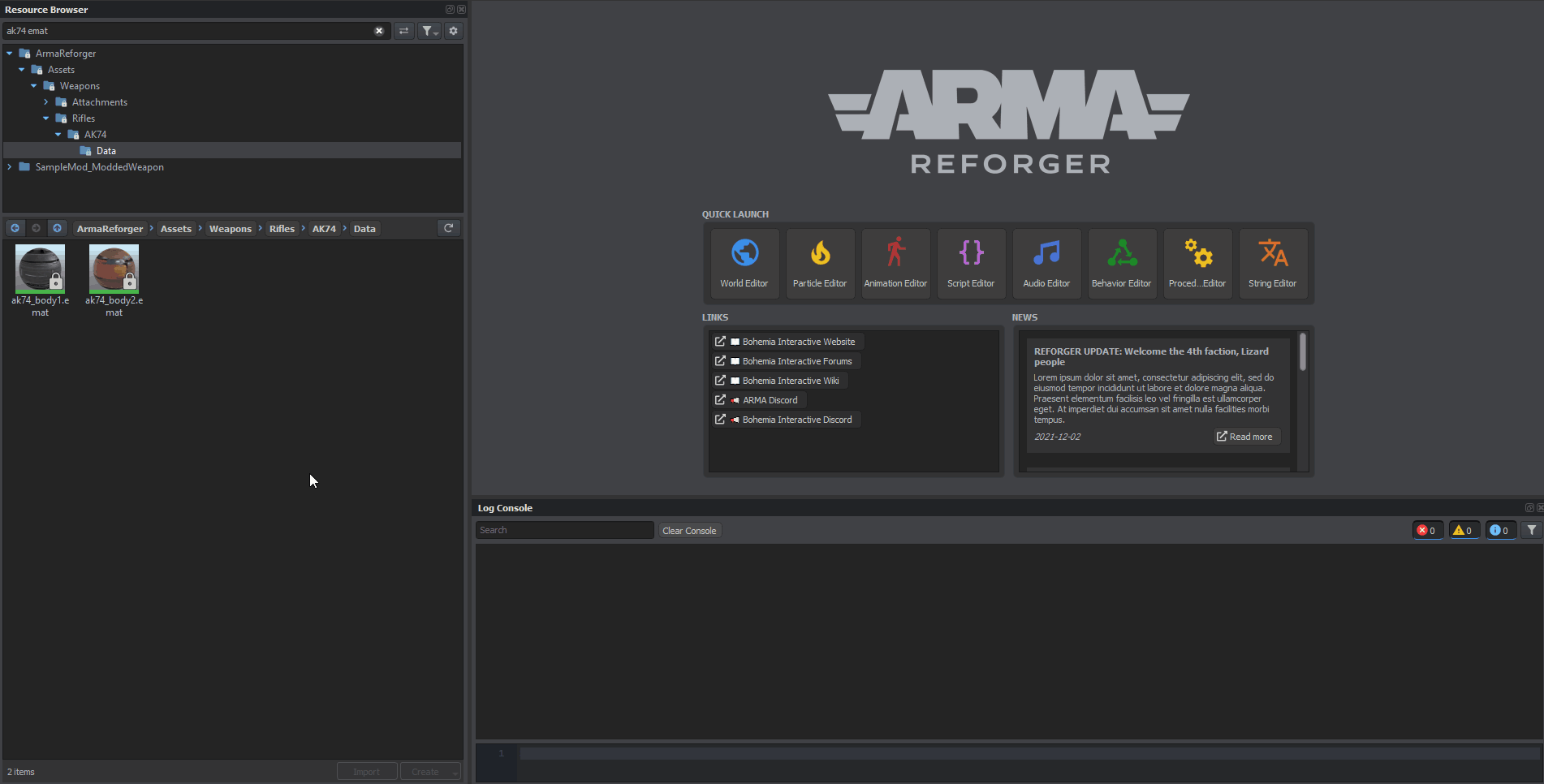Go forward in the Resource Browser history
Viewport: 1544px width, 784px height.
point(36,228)
